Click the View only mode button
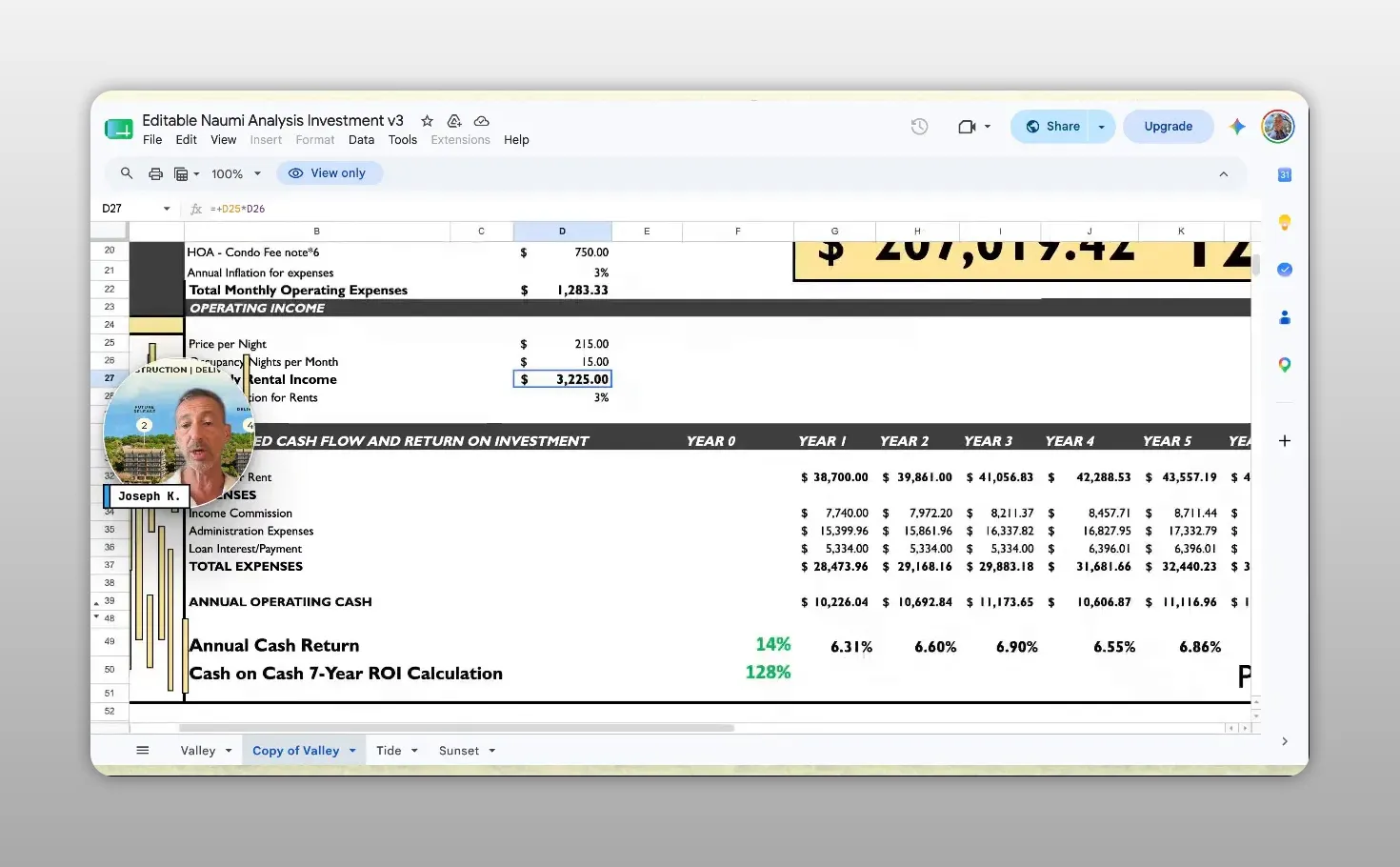Image resolution: width=1400 pixels, height=867 pixels. click(329, 173)
